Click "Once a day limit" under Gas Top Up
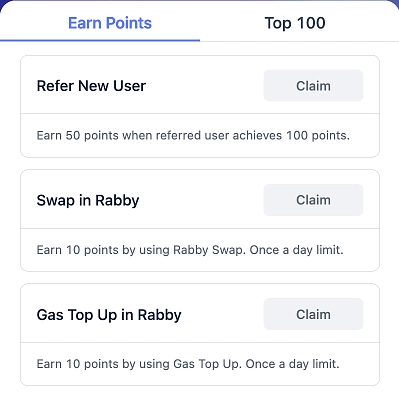Viewport: 399px width, 401px height. tap(292, 364)
